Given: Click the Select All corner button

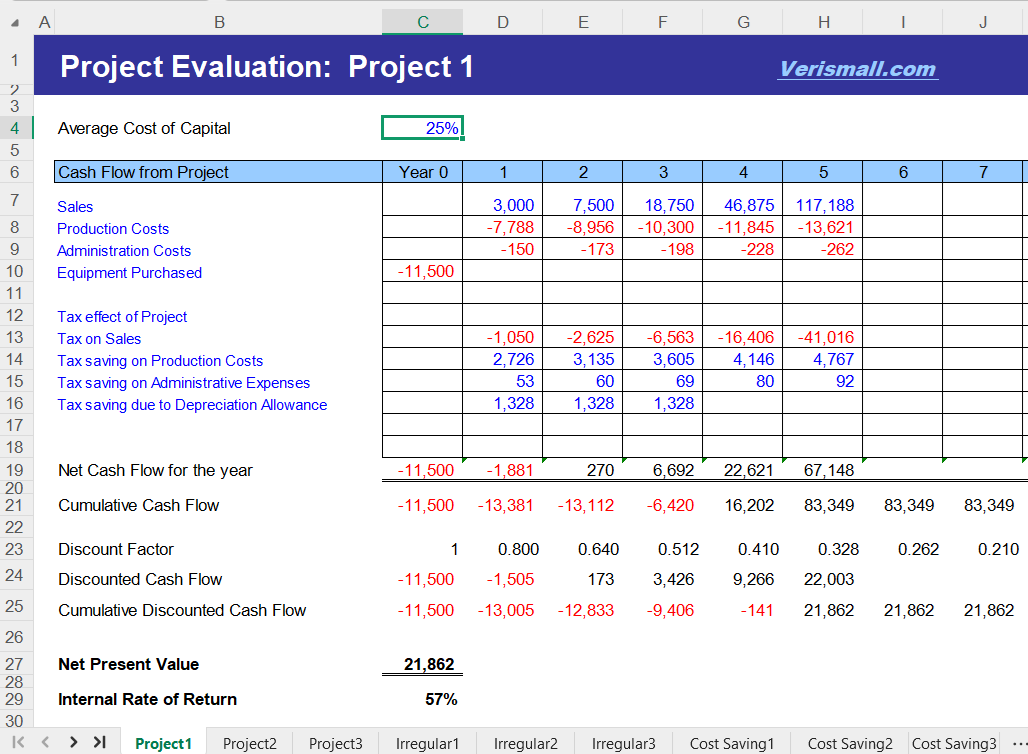Looking at the screenshot, I should click(16, 21).
